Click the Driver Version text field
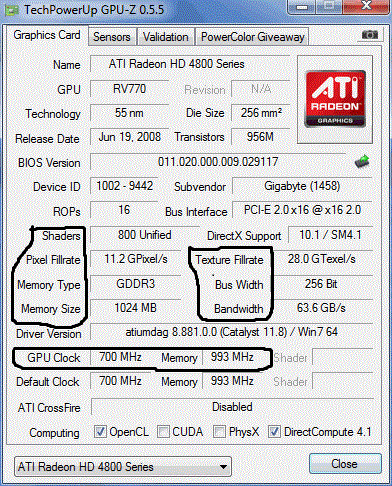392x486 pixels. pyautogui.click(x=231, y=332)
